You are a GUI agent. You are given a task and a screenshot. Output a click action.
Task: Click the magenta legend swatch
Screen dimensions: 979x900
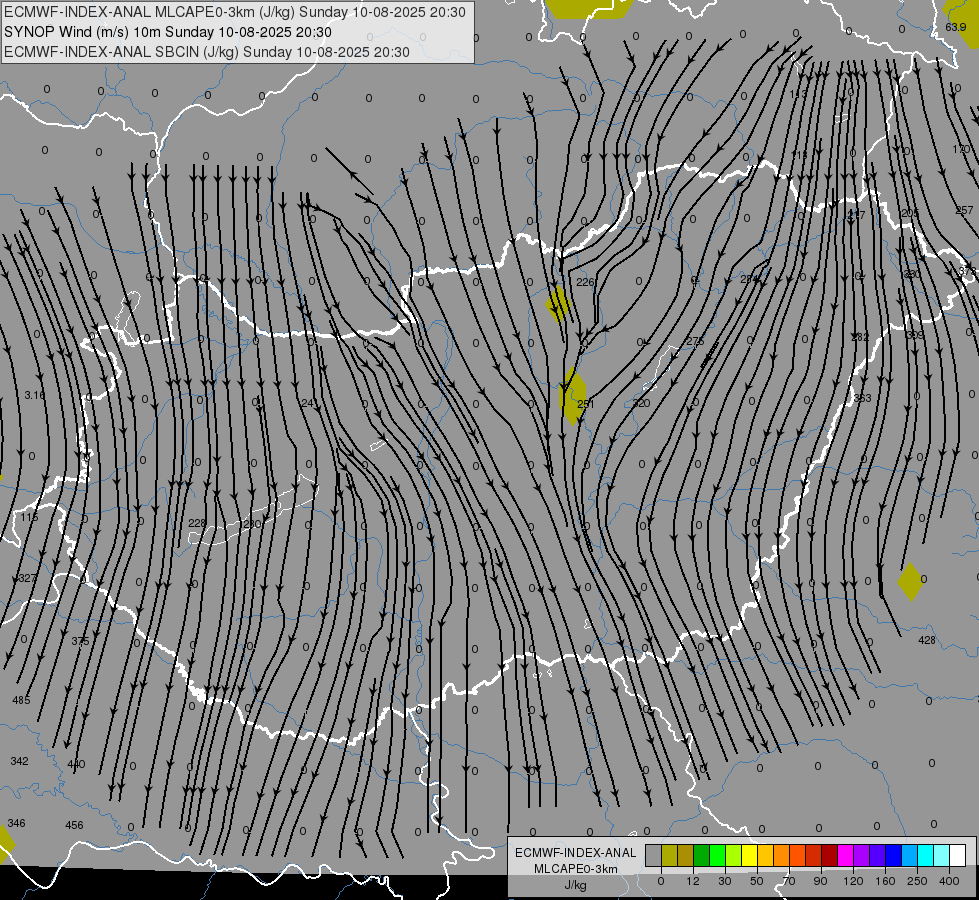846,855
